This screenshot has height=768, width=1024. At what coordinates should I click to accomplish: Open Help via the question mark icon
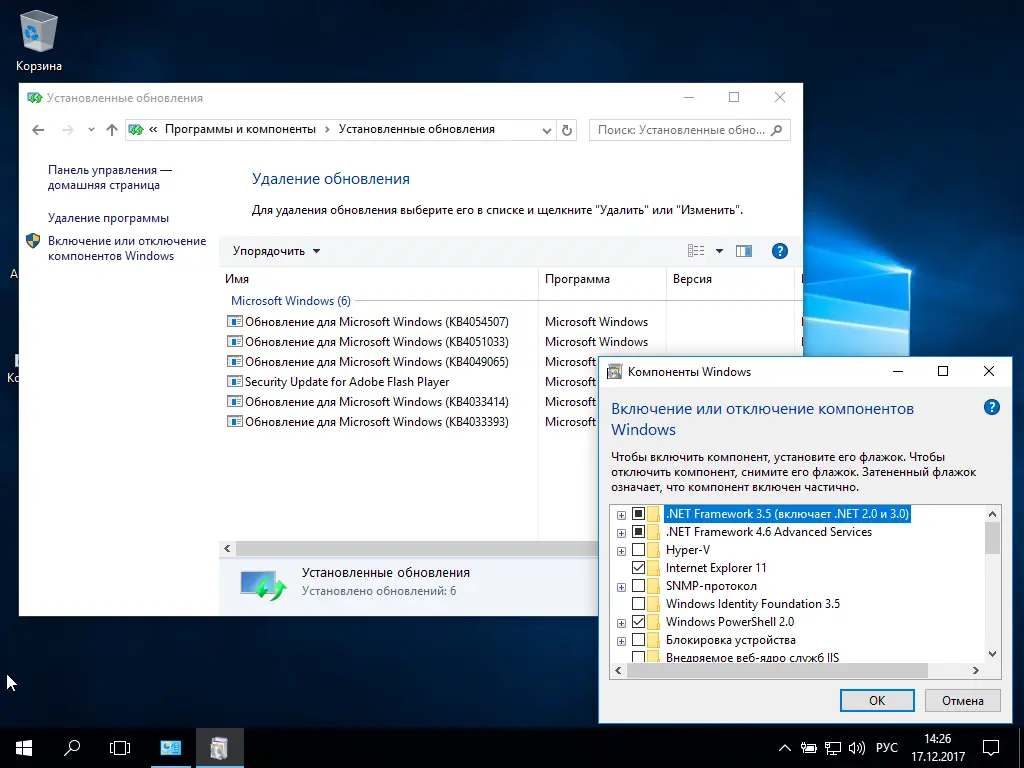tap(780, 250)
